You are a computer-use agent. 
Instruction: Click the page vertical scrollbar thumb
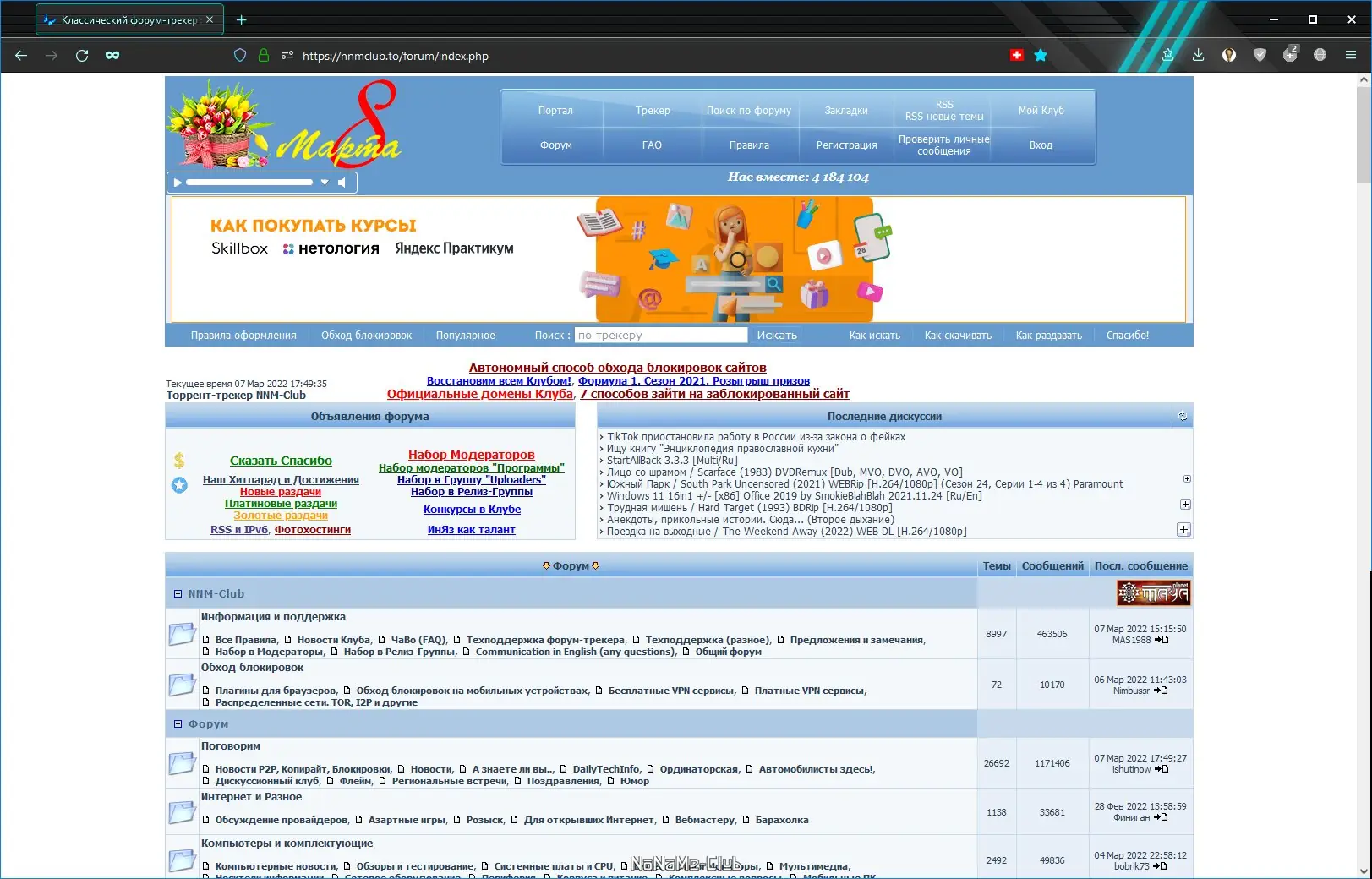(1364, 135)
